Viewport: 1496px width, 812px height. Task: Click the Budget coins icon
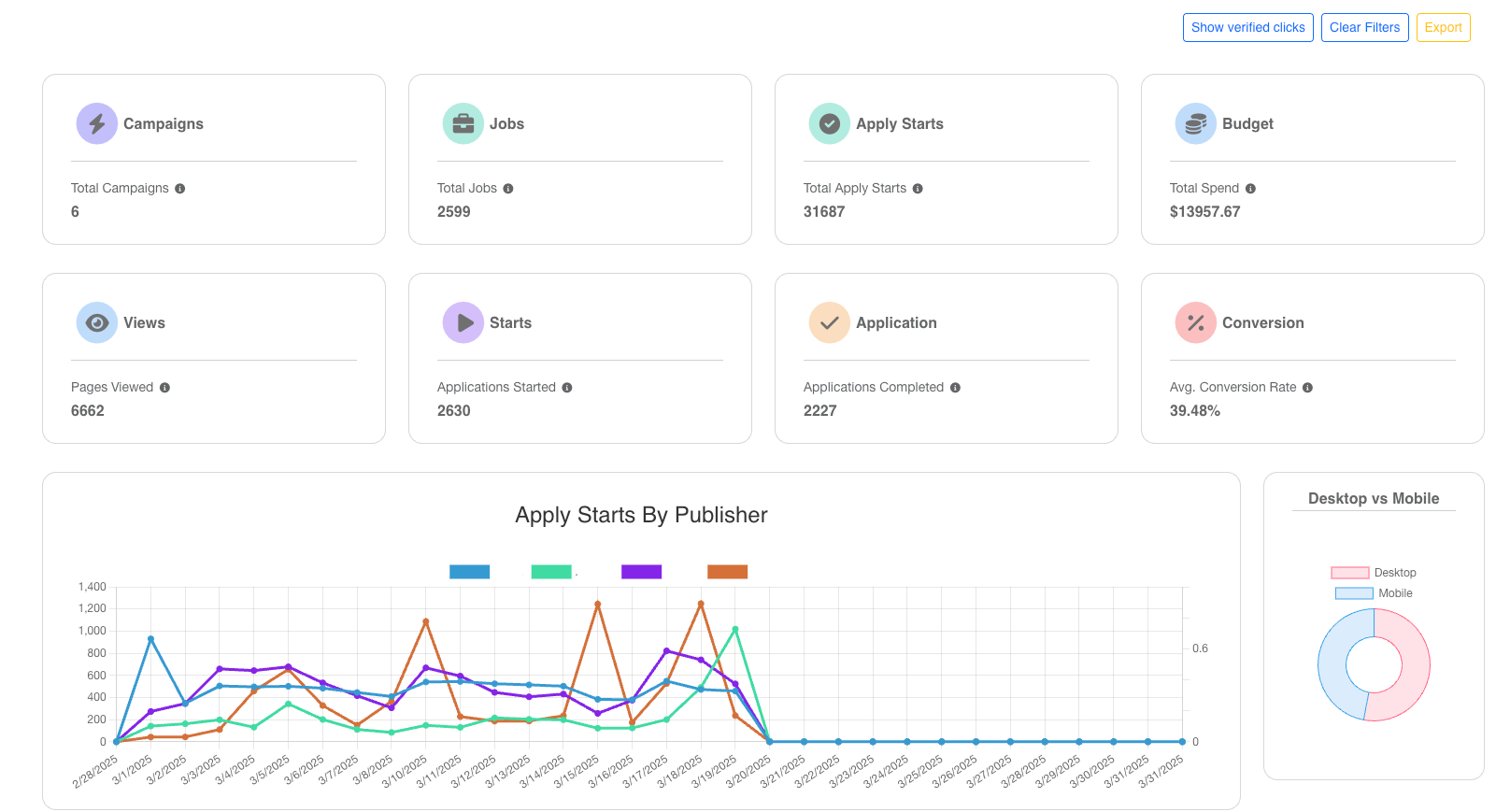1195,123
